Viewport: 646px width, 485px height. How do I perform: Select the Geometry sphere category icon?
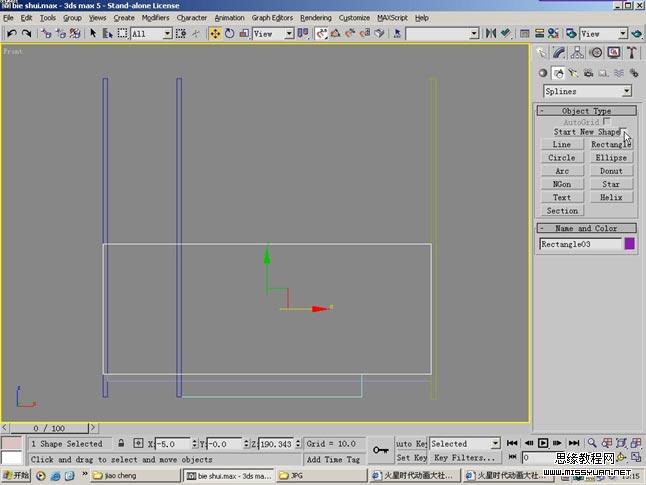(x=543, y=73)
